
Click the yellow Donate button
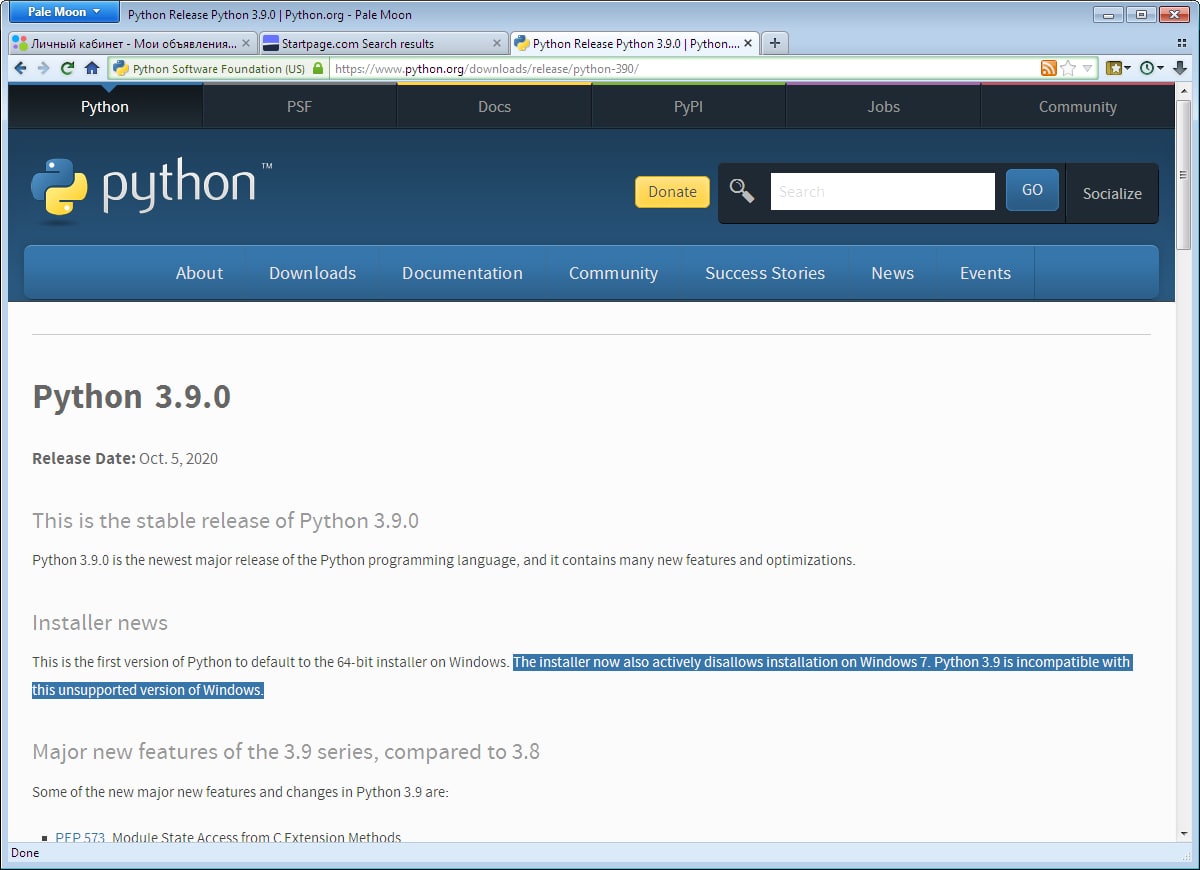click(x=672, y=192)
